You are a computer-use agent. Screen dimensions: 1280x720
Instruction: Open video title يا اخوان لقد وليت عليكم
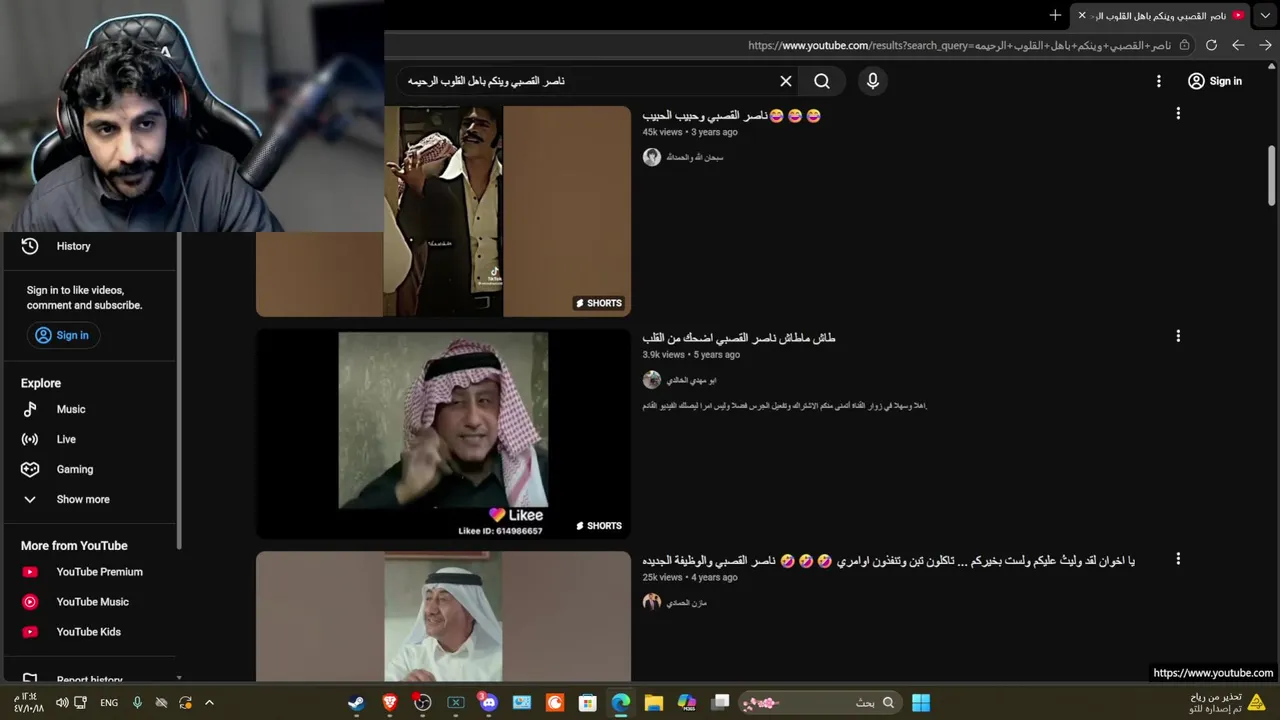click(889, 561)
